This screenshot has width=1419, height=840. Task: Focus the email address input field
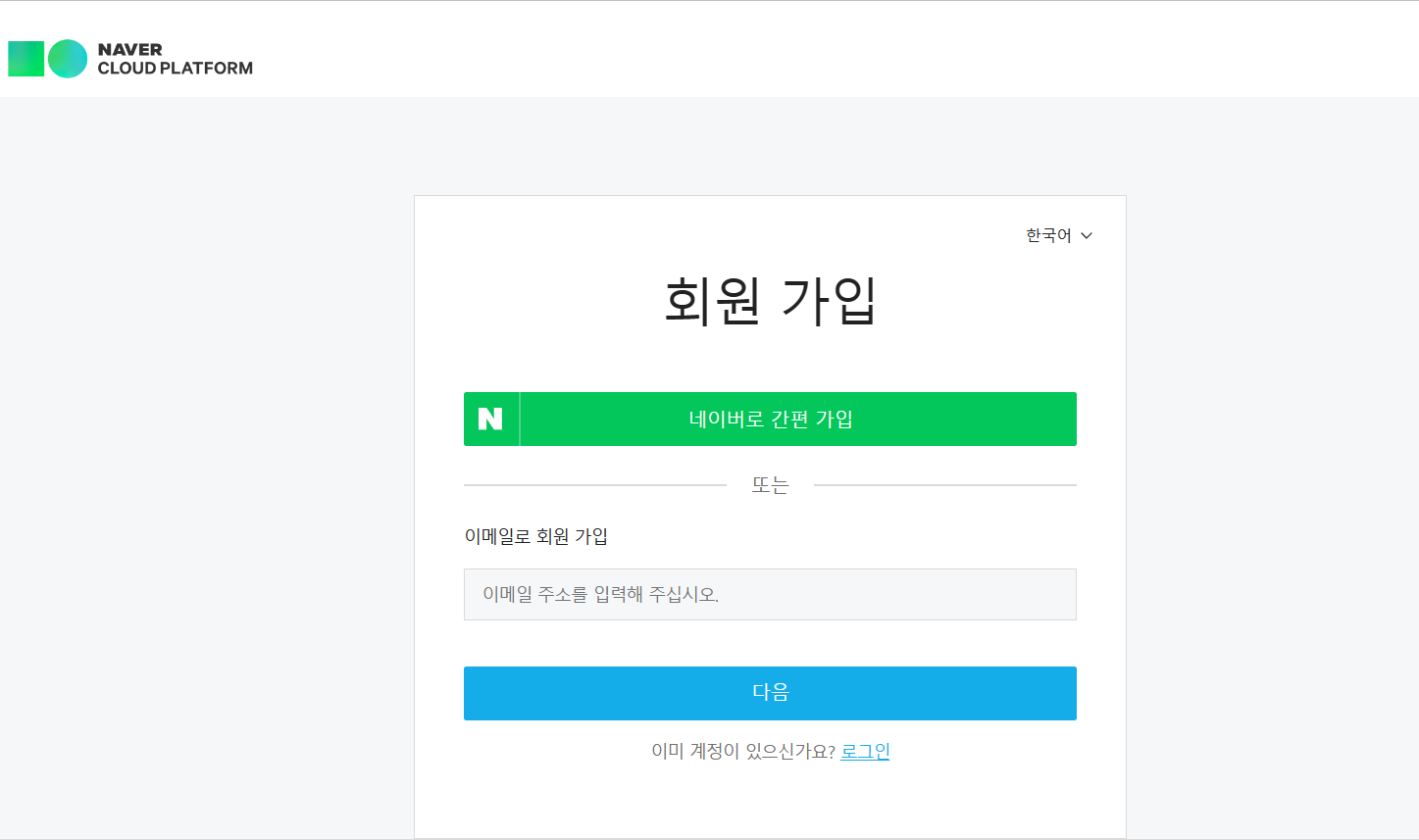click(x=770, y=594)
